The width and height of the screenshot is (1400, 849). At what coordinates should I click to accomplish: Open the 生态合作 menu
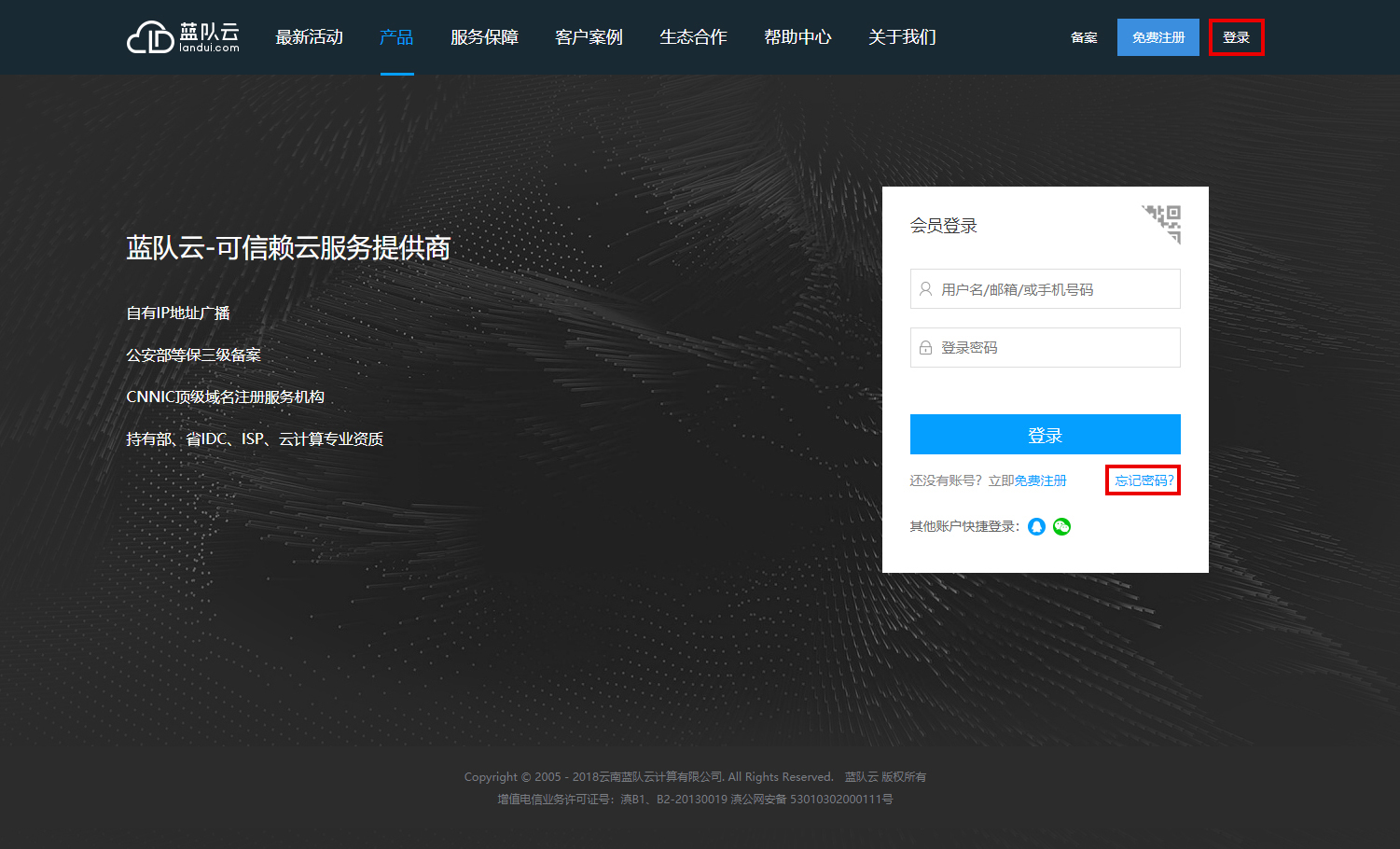[x=693, y=37]
